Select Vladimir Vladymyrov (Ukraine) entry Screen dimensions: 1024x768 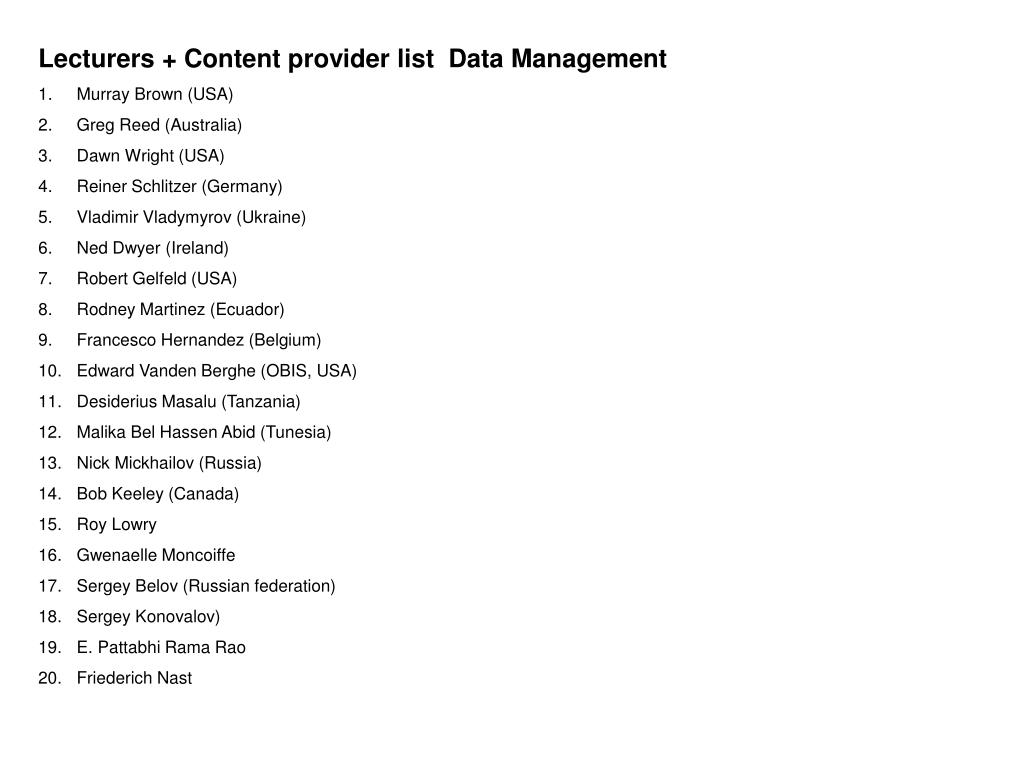tap(191, 217)
